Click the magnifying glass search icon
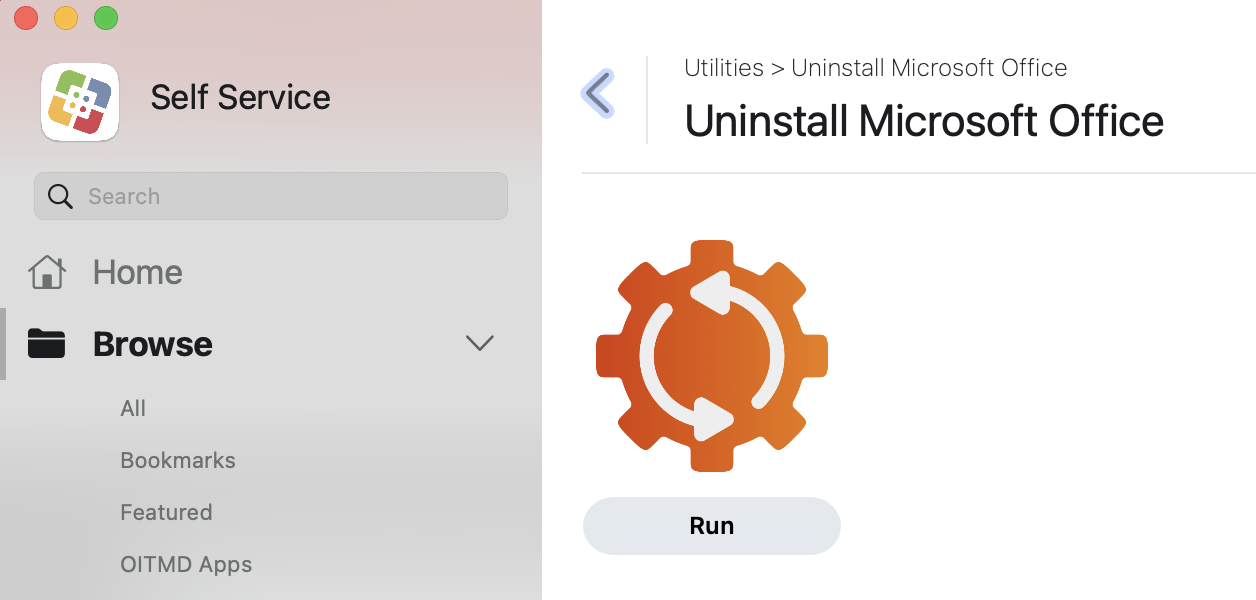 click(60, 196)
